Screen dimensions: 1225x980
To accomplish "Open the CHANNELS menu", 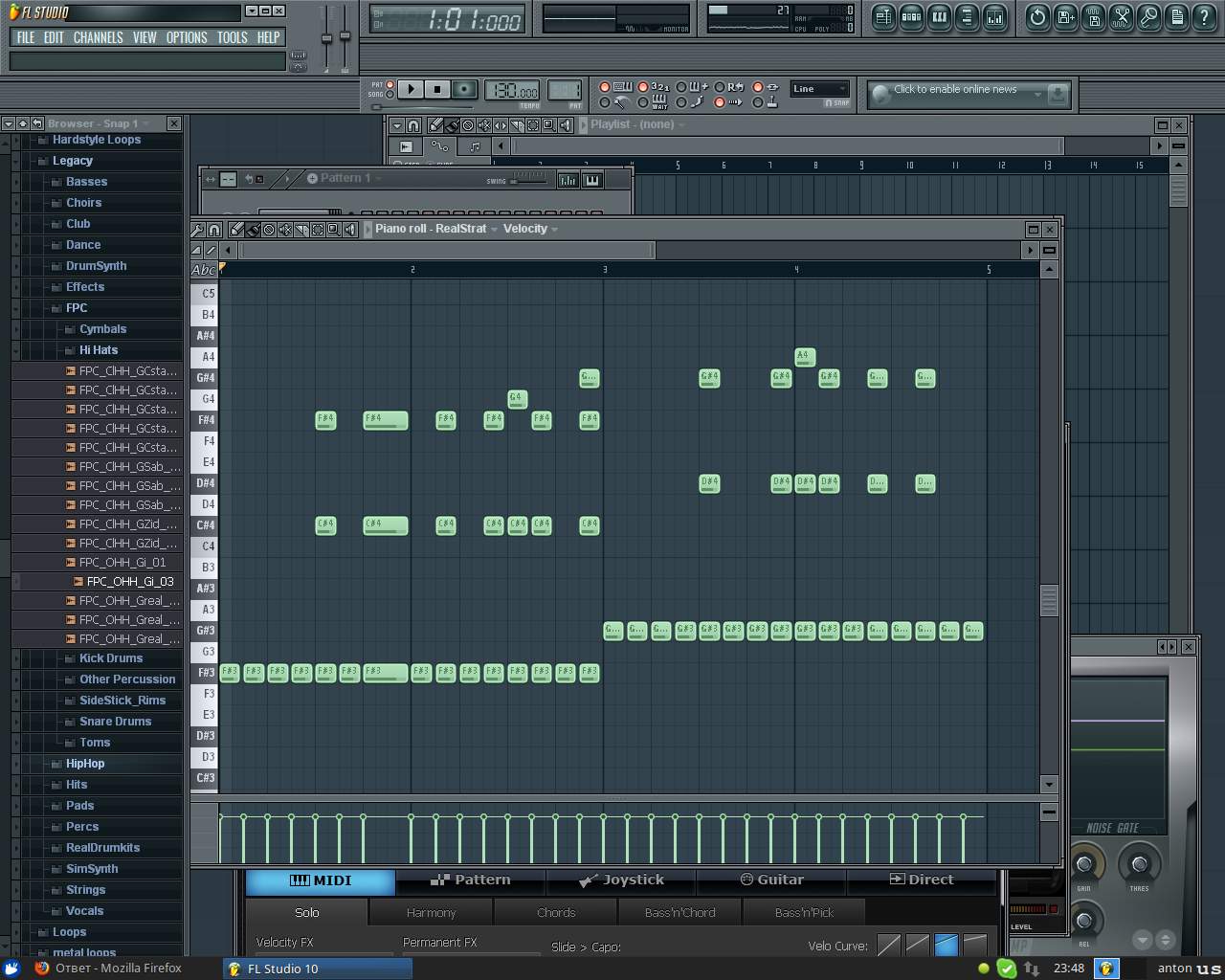I will 98,37.
